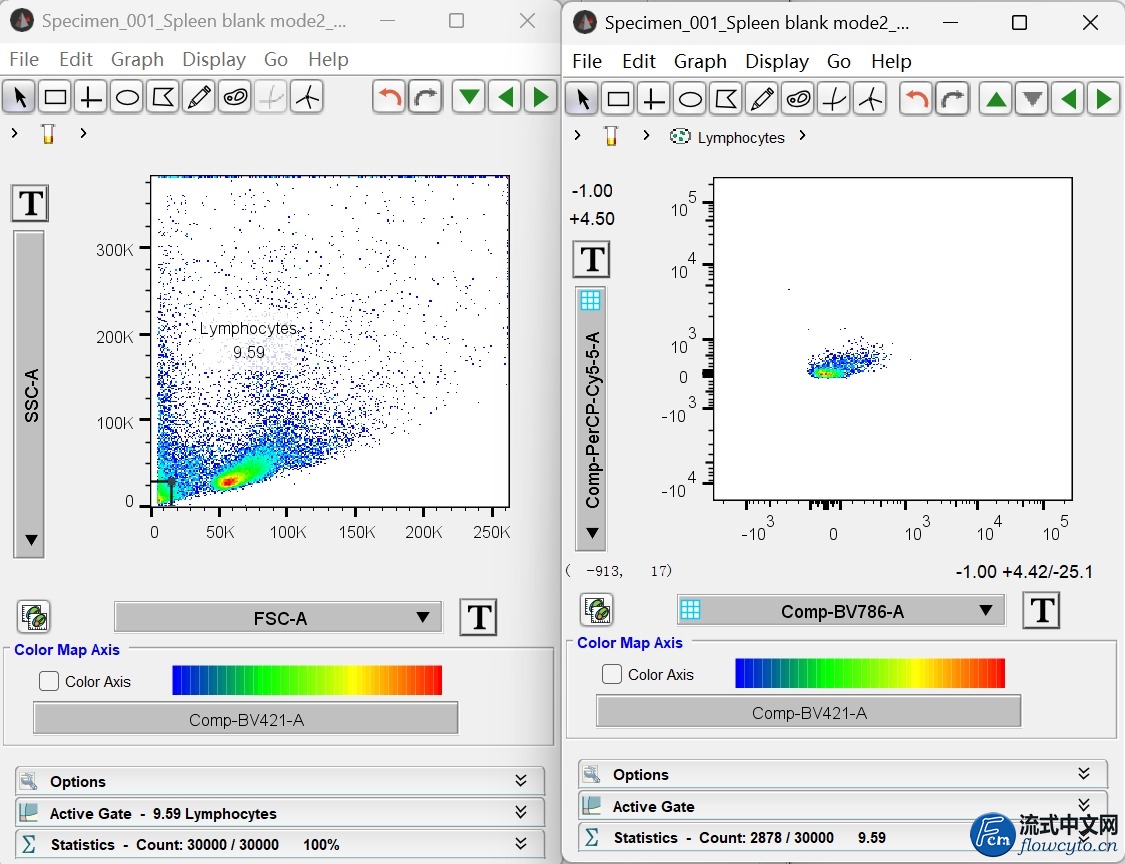Click Y-axis transform T button in left window
This screenshot has width=1125, height=864.
(x=30, y=203)
